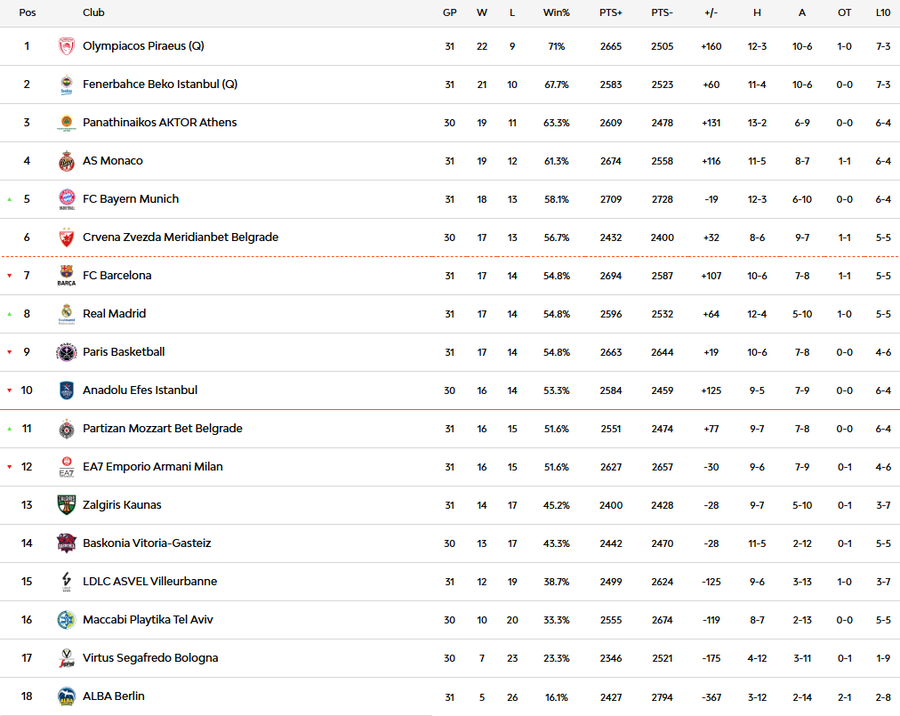Click the Zalgiris Kaunas team logo
900x716 pixels.
pos(66,505)
